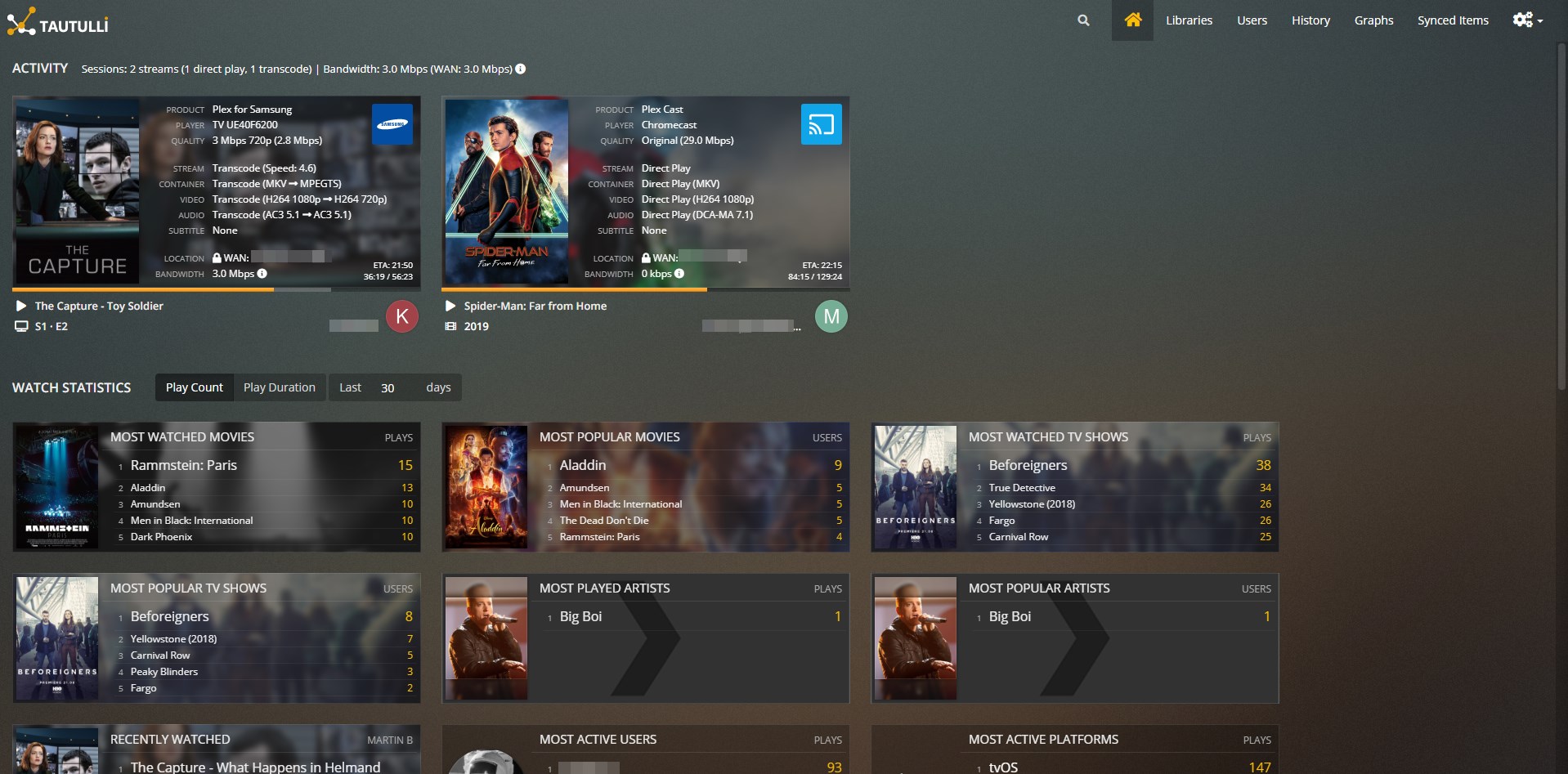Open the settings gear dropdown

tap(1526, 20)
